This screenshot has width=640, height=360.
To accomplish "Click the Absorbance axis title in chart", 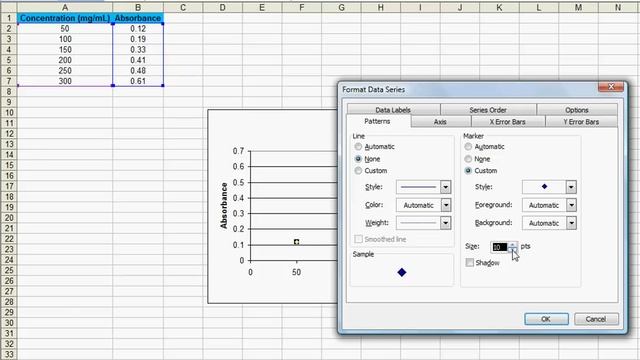I will [x=224, y=205].
